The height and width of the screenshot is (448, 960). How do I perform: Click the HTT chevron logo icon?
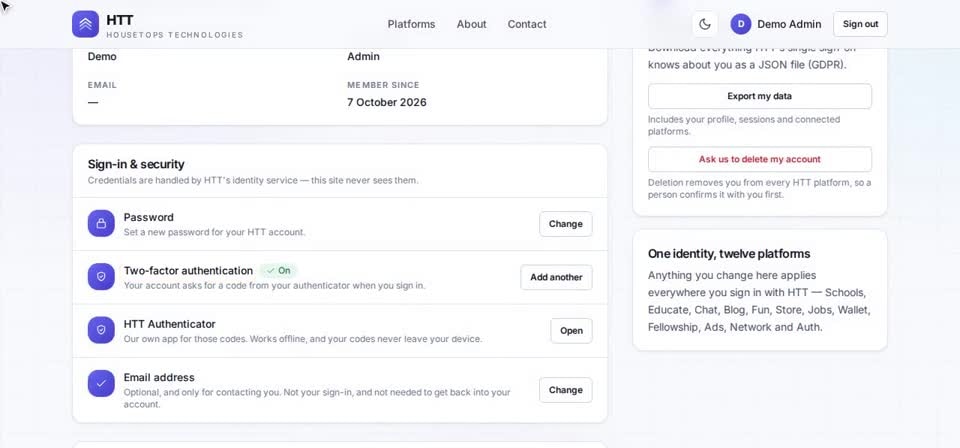[x=85, y=24]
